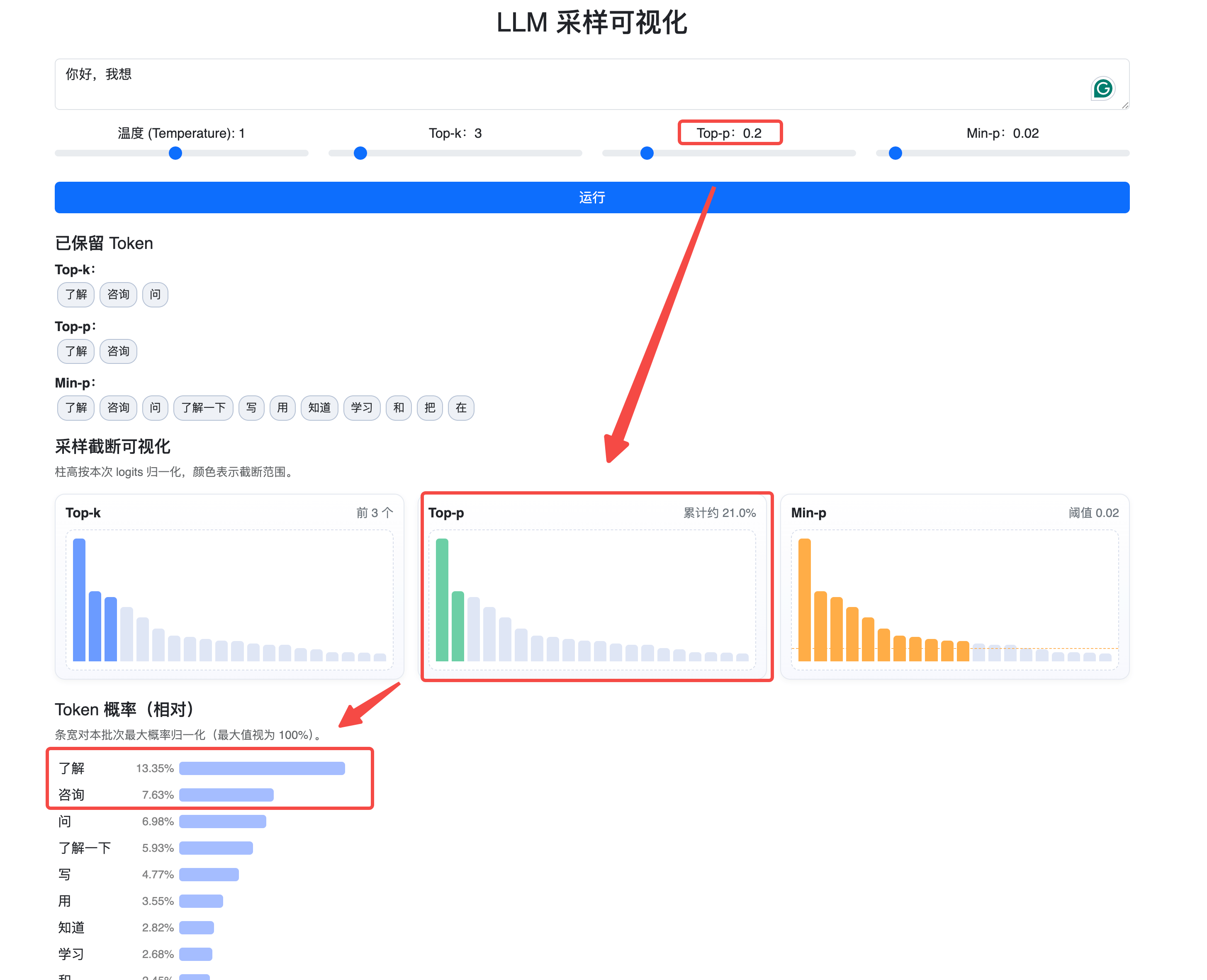The width and height of the screenshot is (1207, 980).
Task: Click the tallest blue bar in Top-k chart
Action: tap(79, 599)
